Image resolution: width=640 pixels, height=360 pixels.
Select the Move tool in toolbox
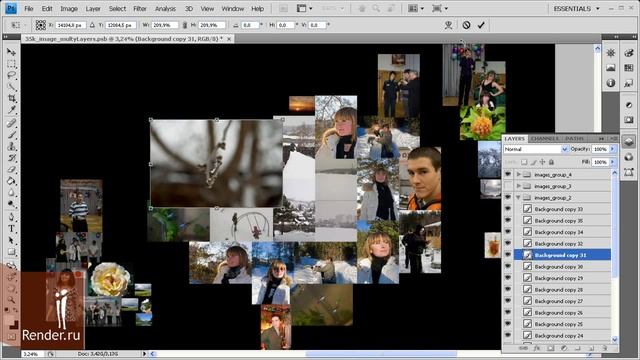point(11,52)
